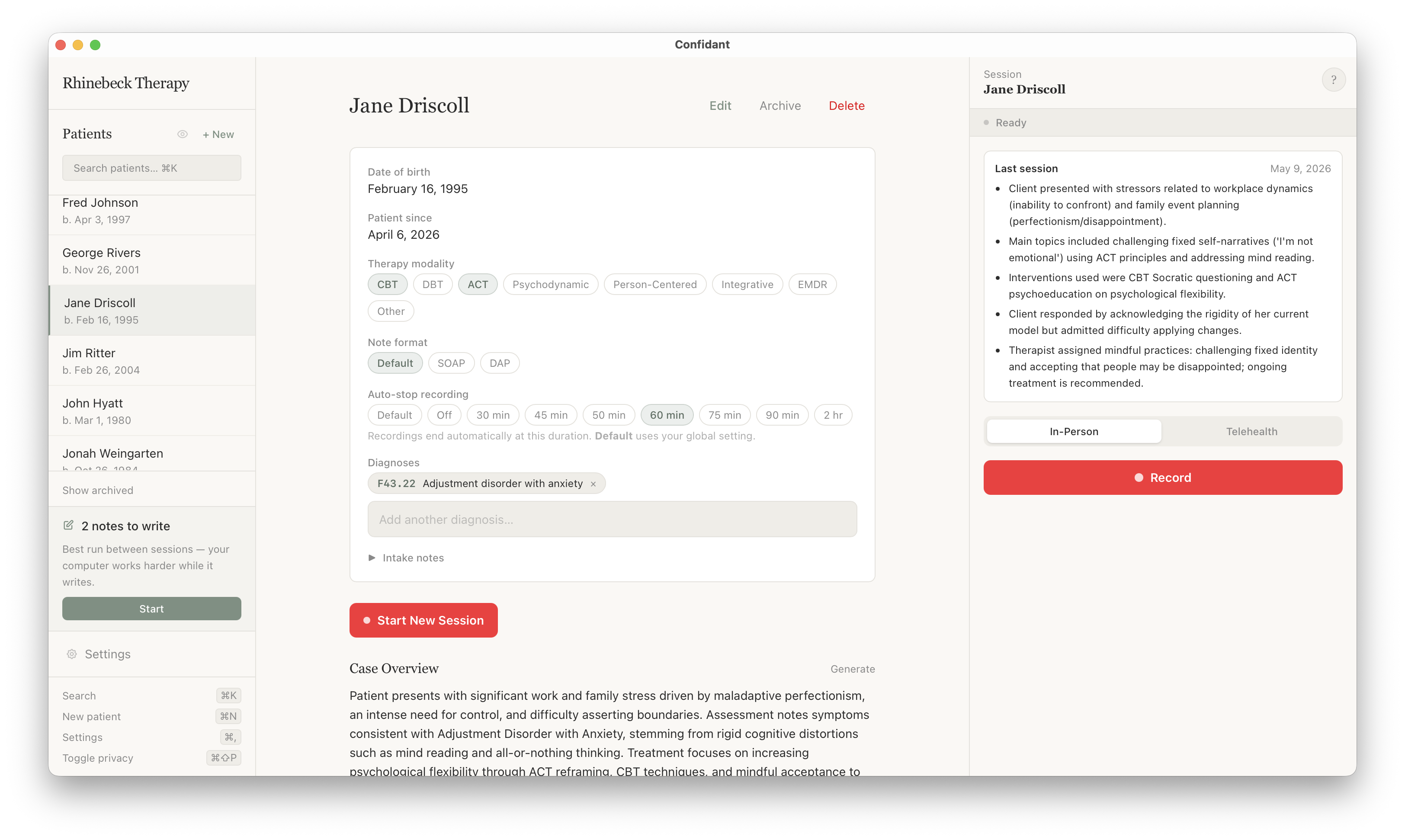1405x840 pixels.
Task: Add a new patient with + New
Action: tap(218, 134)
